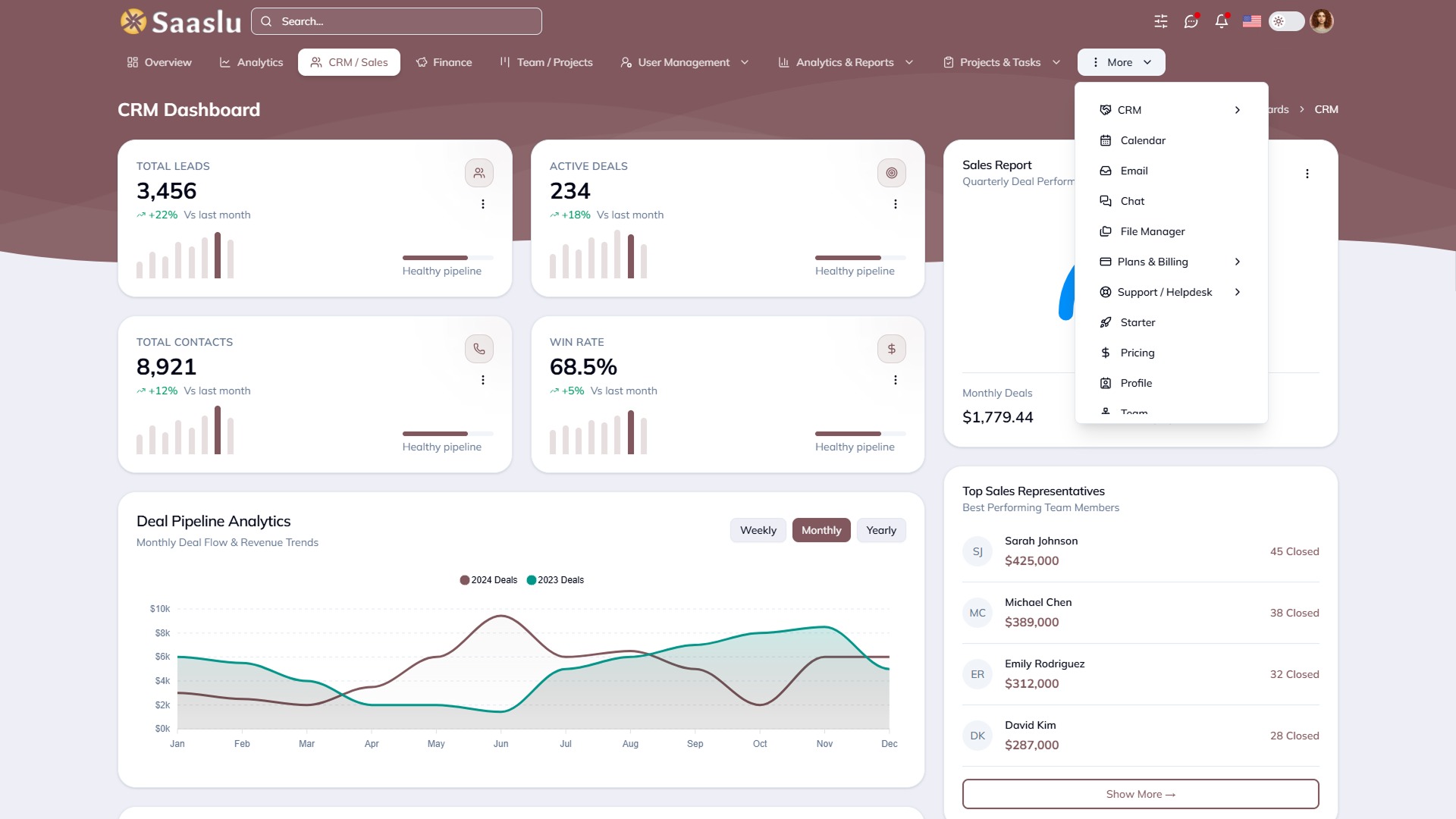Toggle the 2023 Deals legend series

tap(556, 580)
